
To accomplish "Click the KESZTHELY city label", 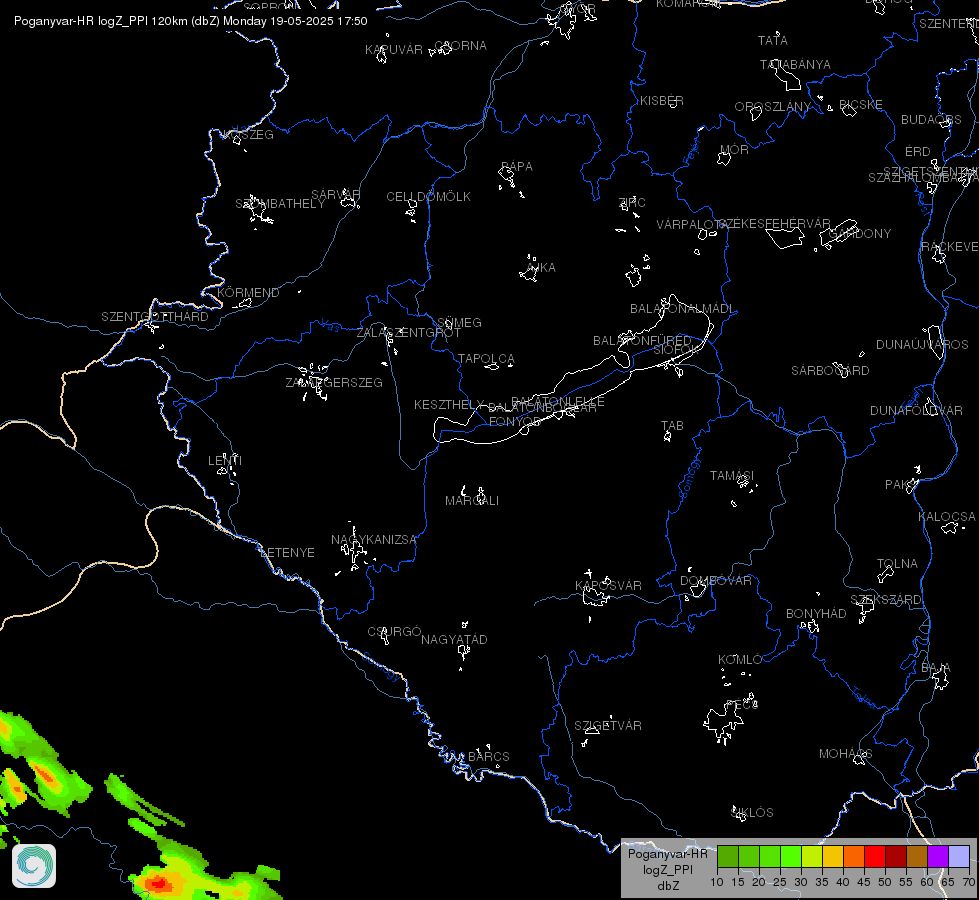I will pyautogui.click(x=449, y=405).
